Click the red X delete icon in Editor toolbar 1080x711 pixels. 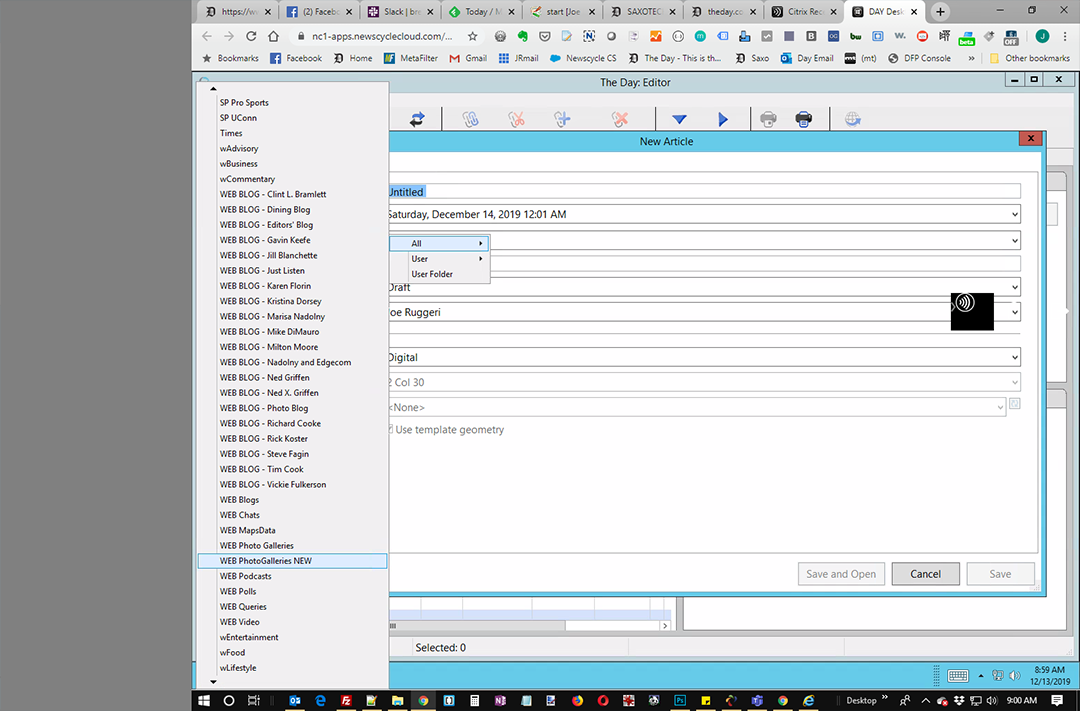pos(620,119)
